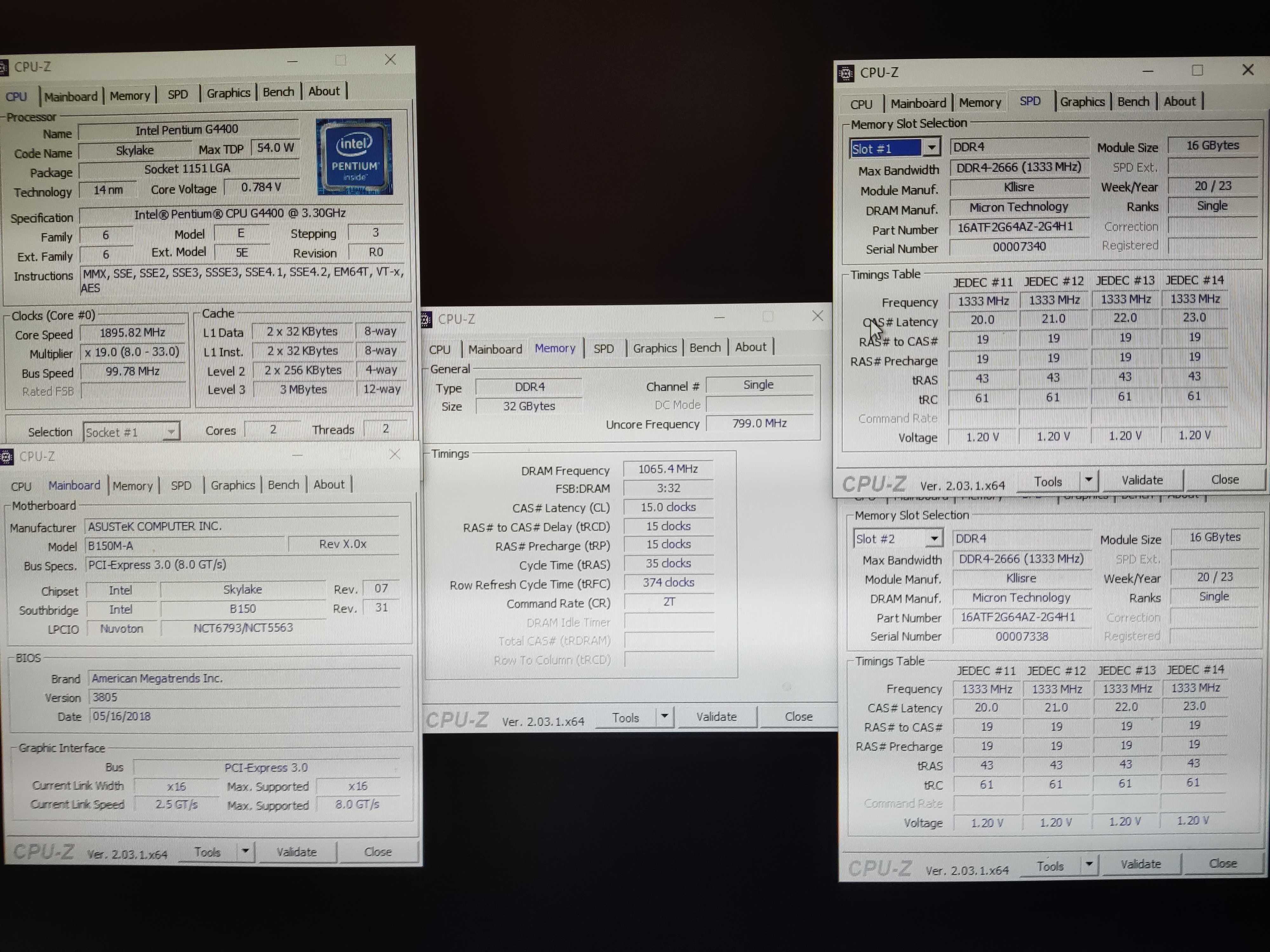
Task: Click the Intel Pentium G4400 name field
Action: coord(188,130)
